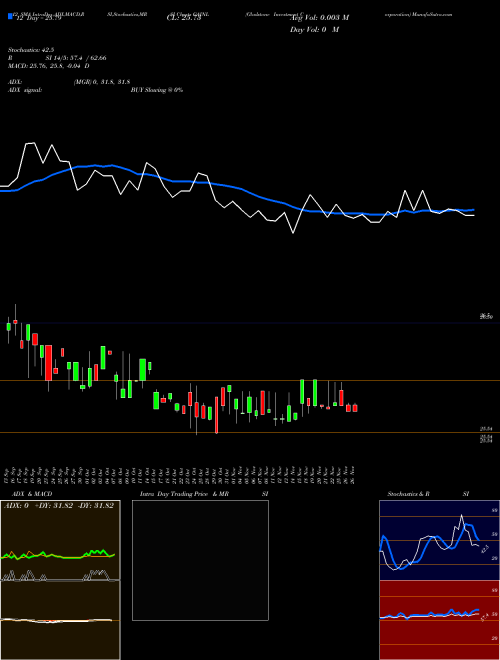
Task: Click the 'CL: 25.73' closing price text
Action: click(184, 18)
